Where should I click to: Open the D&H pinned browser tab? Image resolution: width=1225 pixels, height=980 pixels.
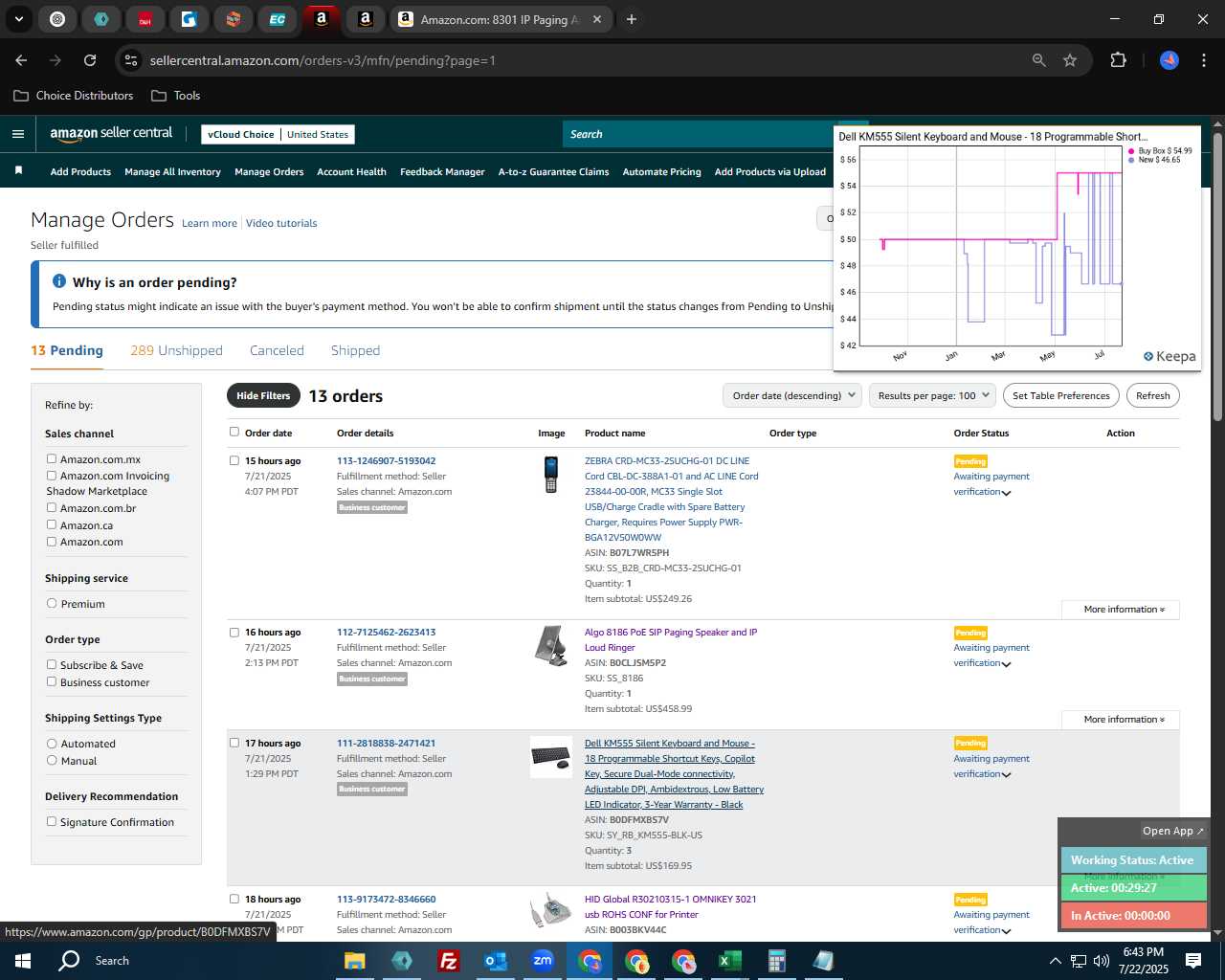click(x=145, y=19)
